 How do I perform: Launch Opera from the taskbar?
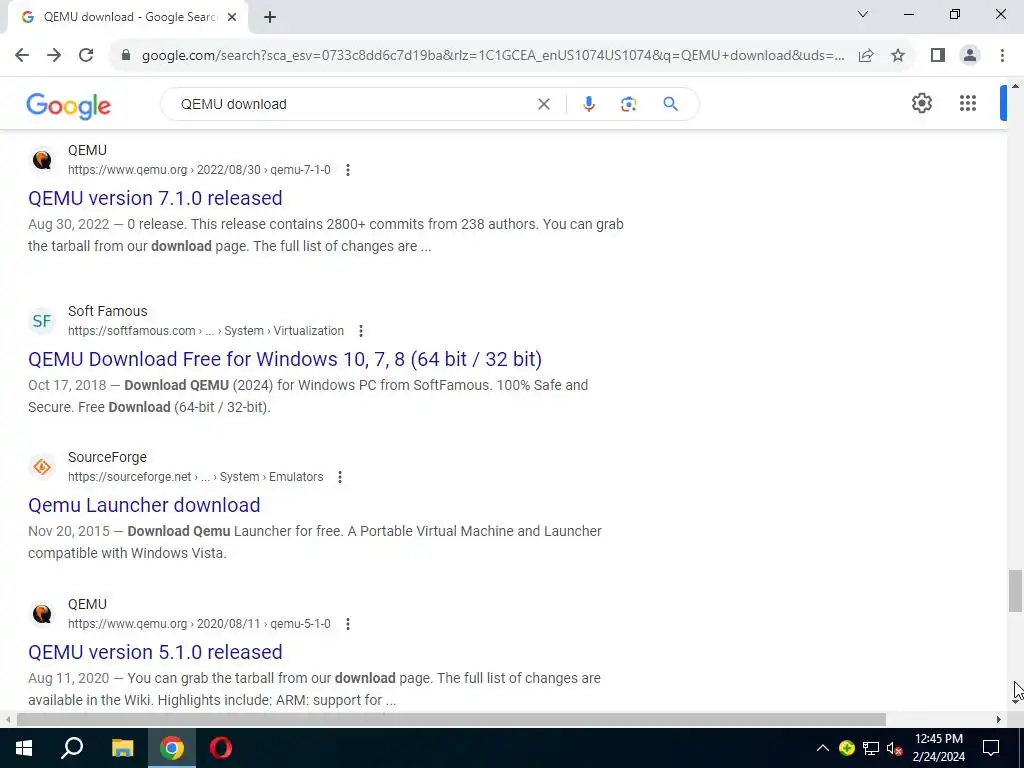(x=221, y=748)
